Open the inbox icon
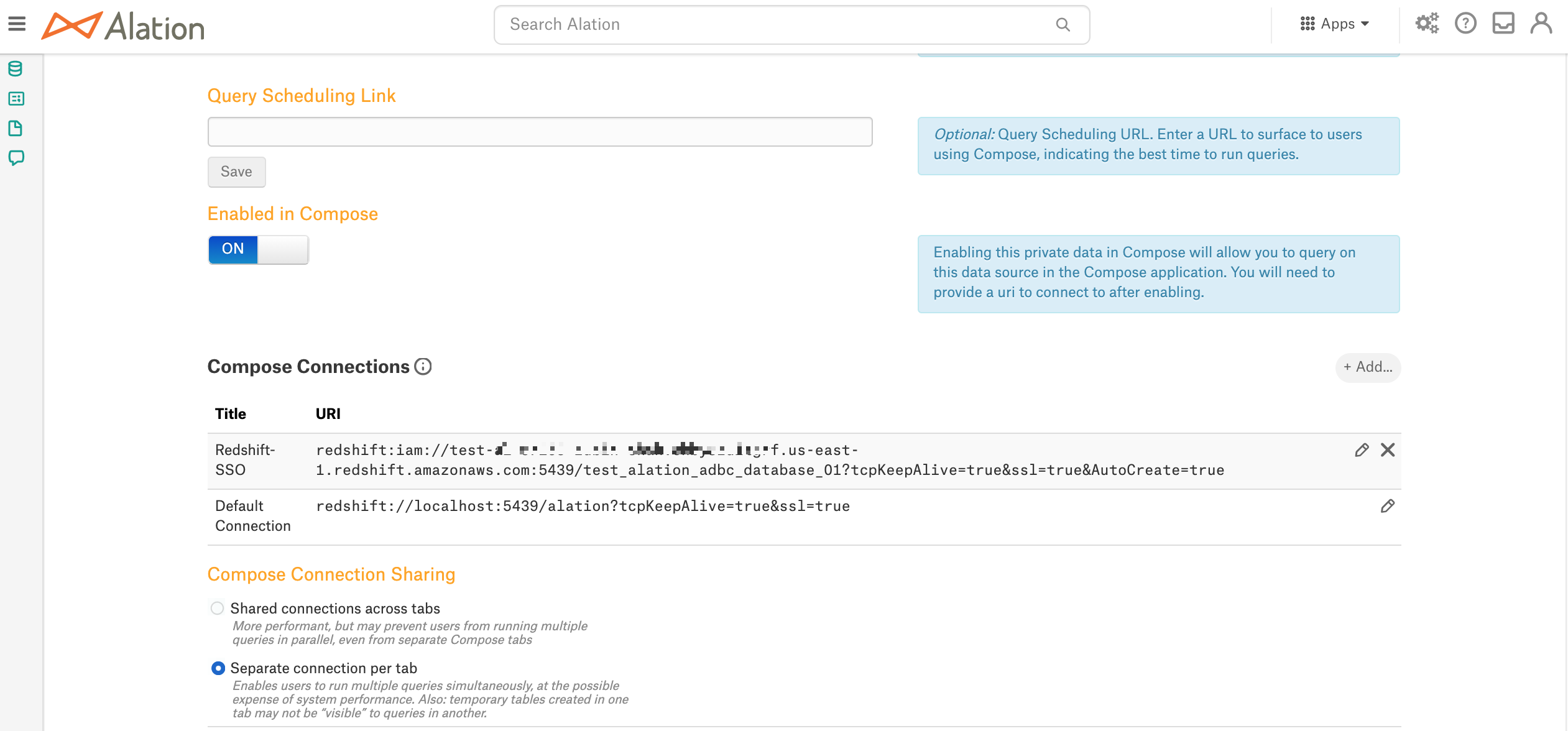The height and width of the screenshot is (731, 1568). 1503,24
